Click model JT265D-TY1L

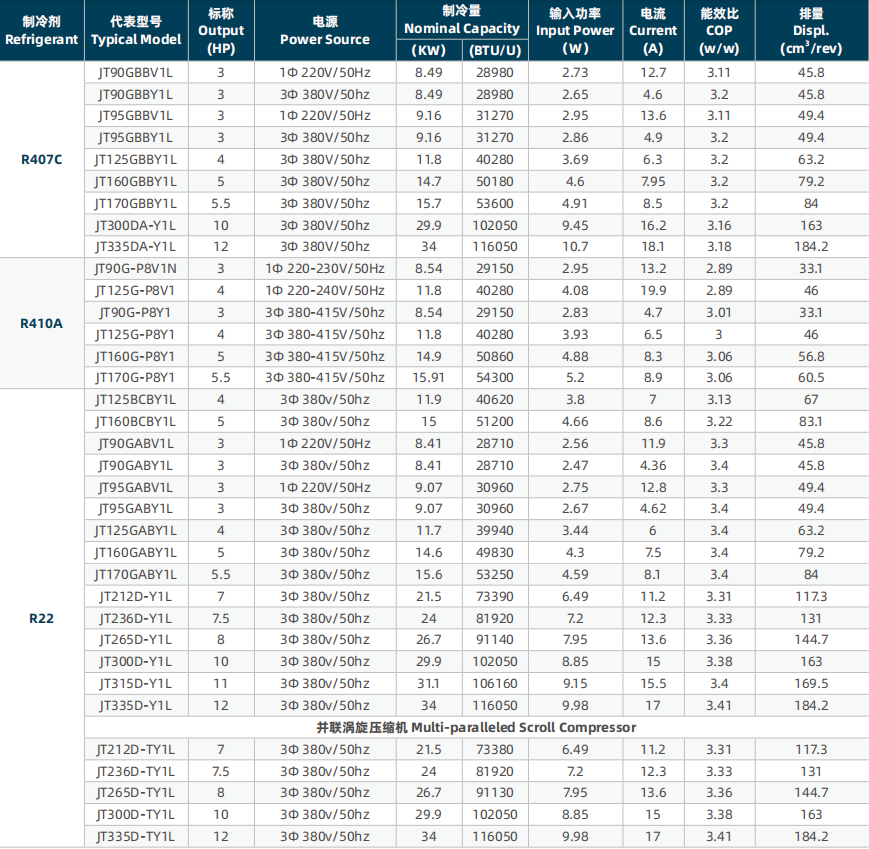[136, 793]
